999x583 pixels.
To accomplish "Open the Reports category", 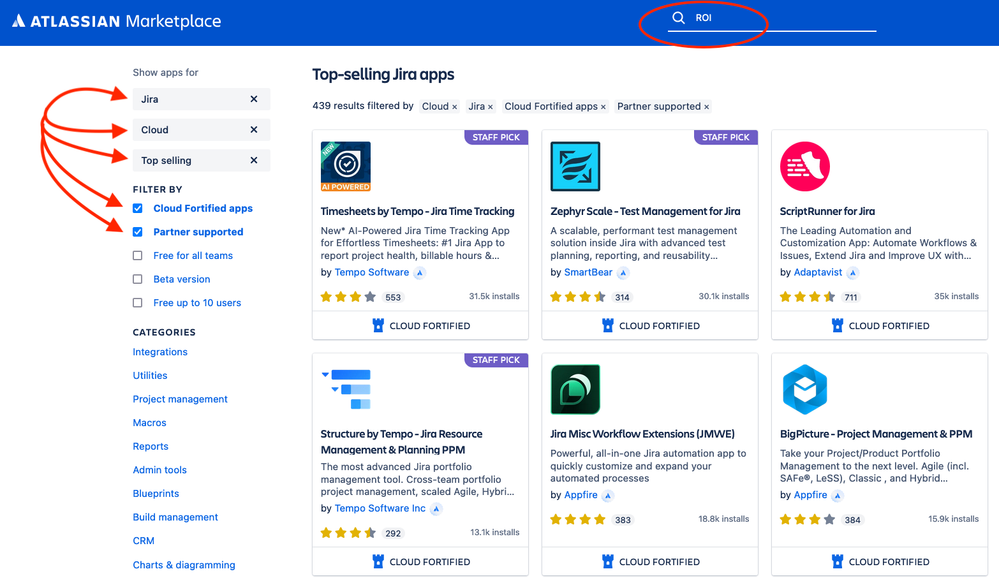I will 150,446.
